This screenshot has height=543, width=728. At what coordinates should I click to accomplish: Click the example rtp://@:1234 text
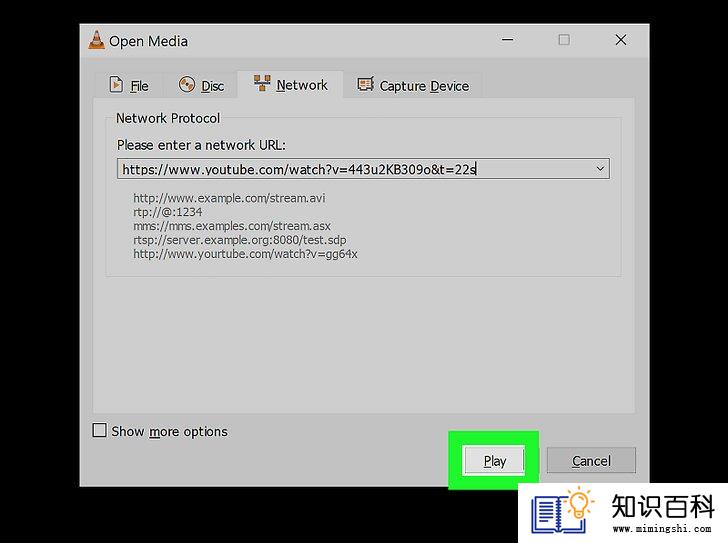click(x=168, y=212)
